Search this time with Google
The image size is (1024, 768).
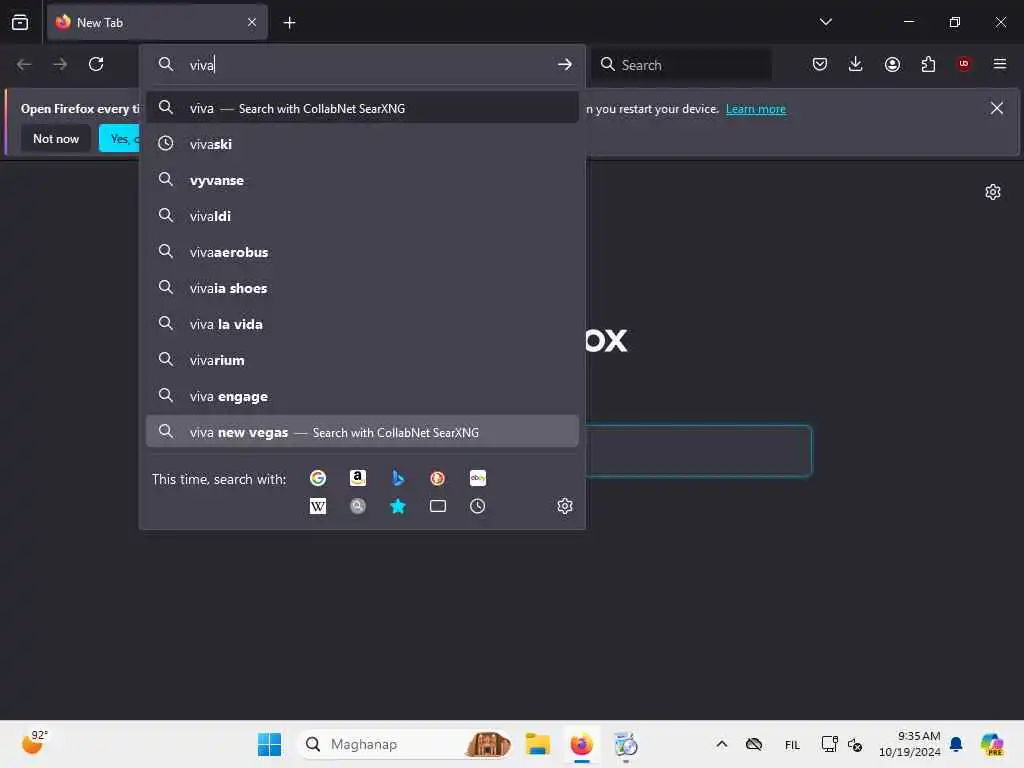pos(318,478)
